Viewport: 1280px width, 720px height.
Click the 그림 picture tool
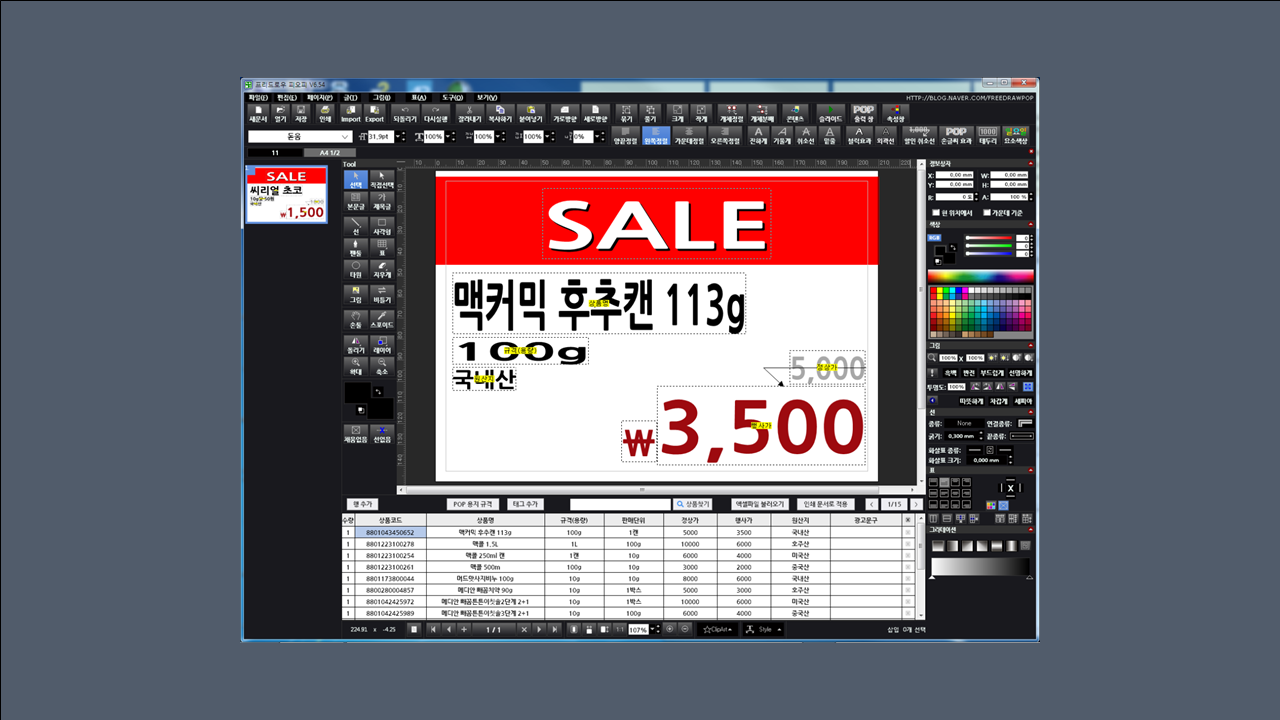[356, 294]
